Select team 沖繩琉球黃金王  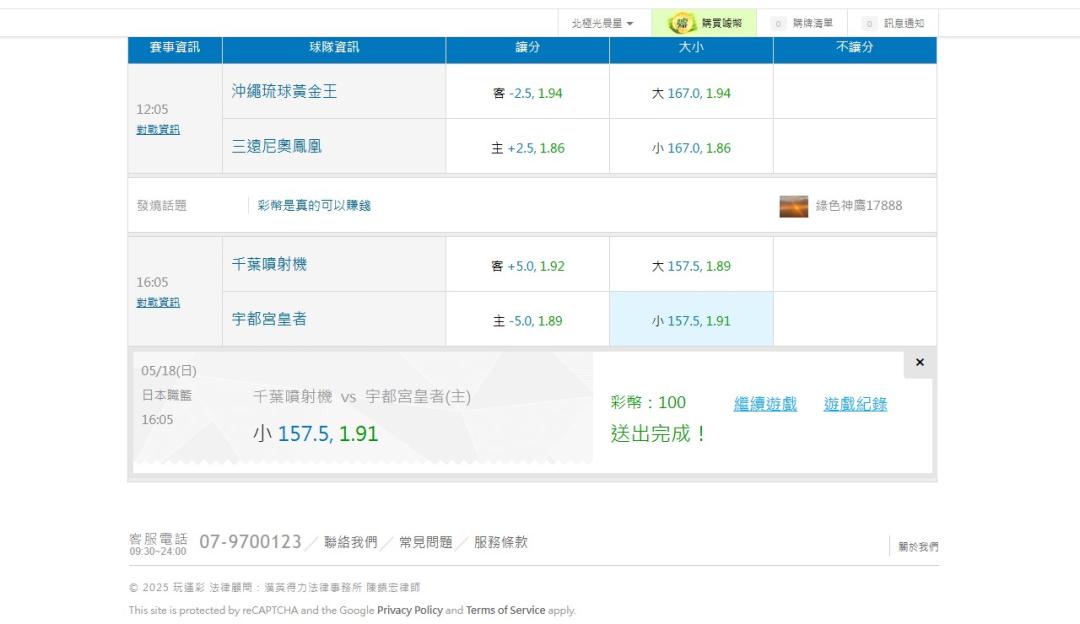click(284, 92)
